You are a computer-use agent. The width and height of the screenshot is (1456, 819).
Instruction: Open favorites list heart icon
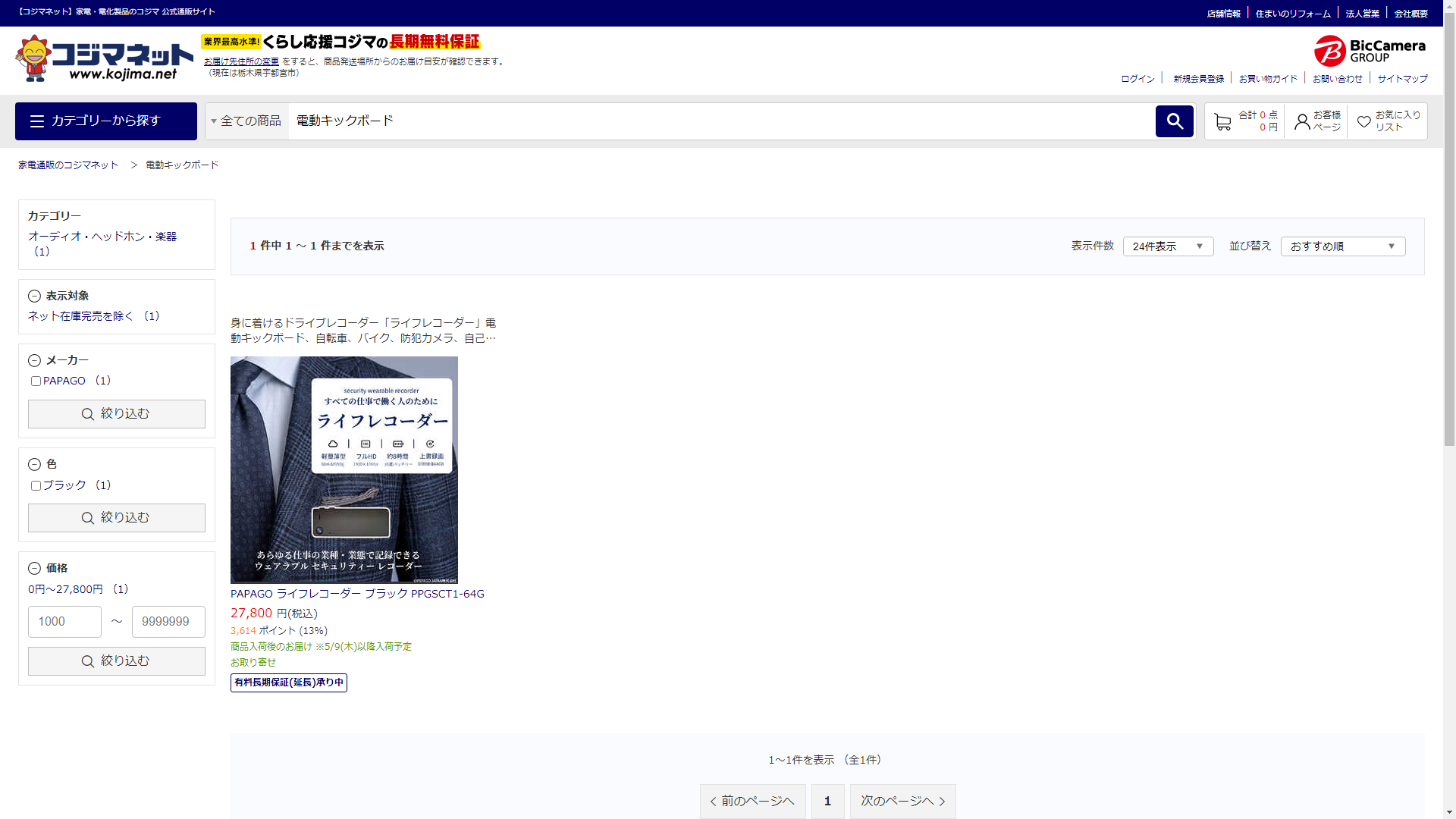pyautogui.click(x=1363, y=121)
